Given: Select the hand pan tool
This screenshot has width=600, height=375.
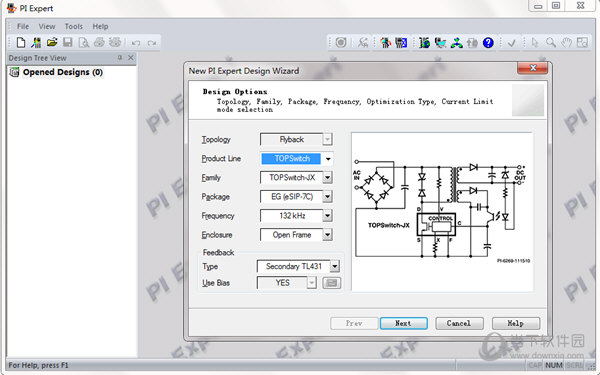Looking at the screenshot, I should [567, 42].
